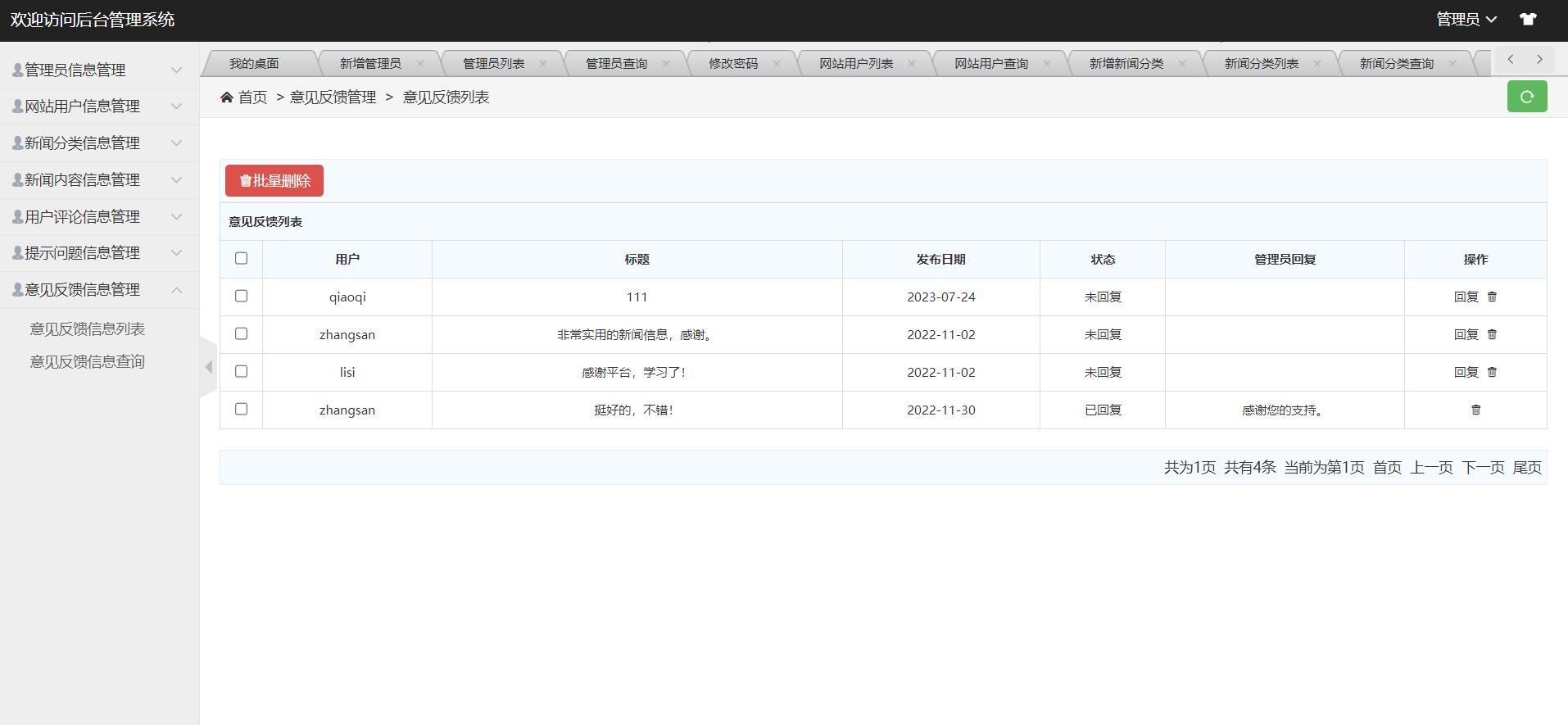Go to 尾页 in pagination

[x=1527, y=467]
